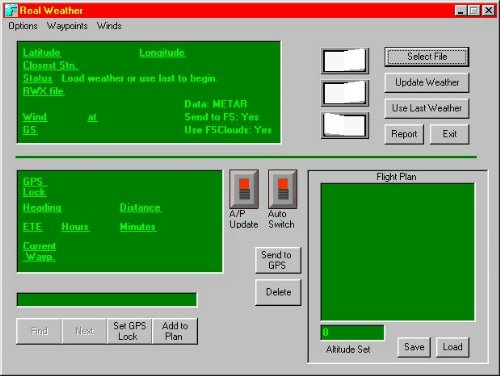This screenshot has height=376, width=500.
Task: Click inside the Flight Plan list box
Action: (x=397, y=252)
